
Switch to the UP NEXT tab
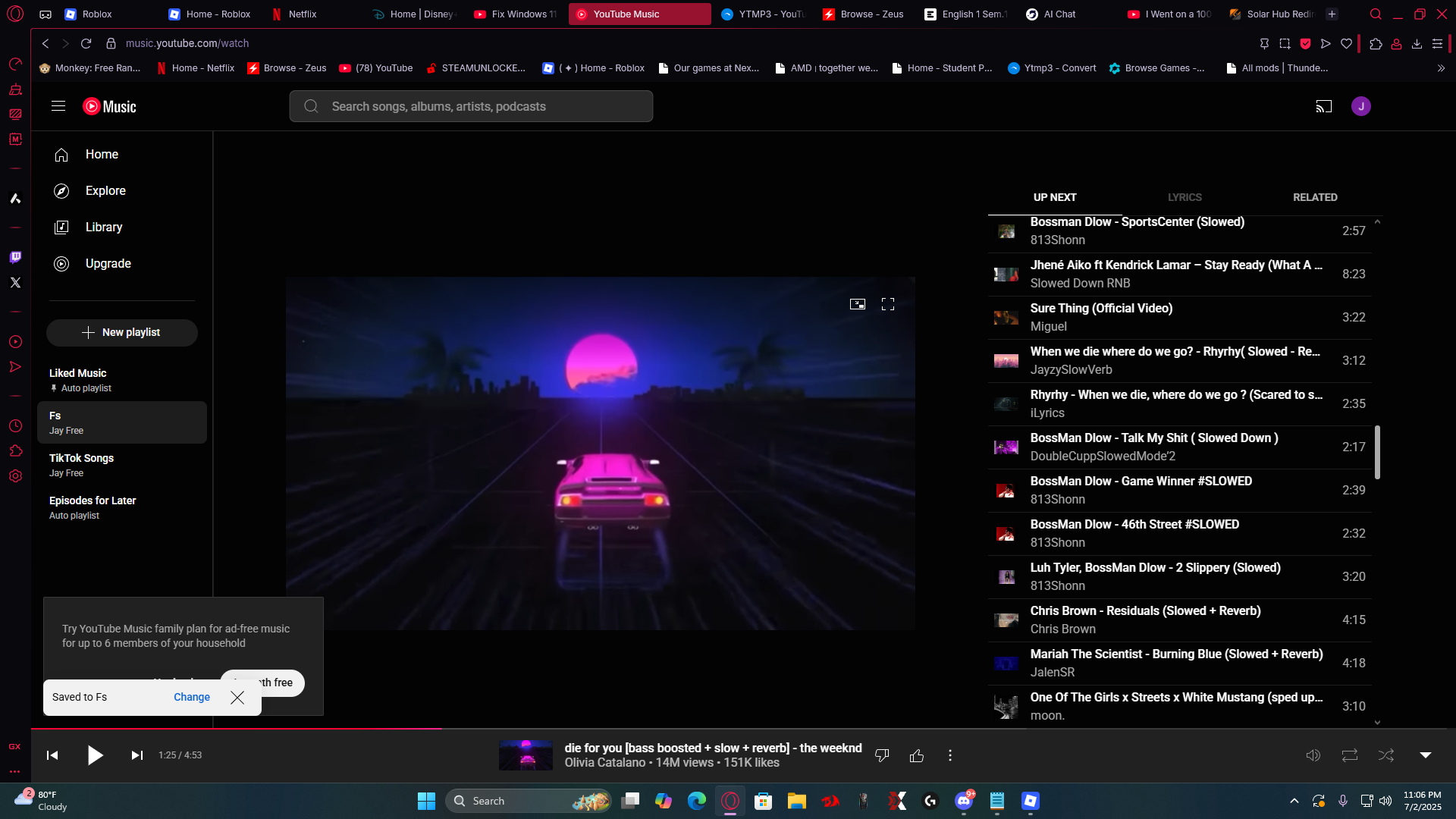(x=1055, y=197)
